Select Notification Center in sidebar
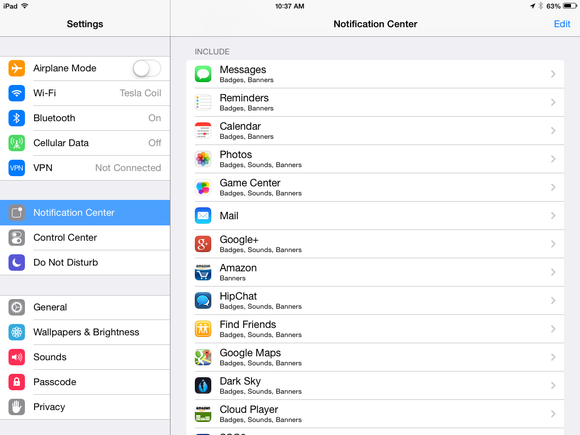Screen dimensions: 580x435 click(85, 213)
